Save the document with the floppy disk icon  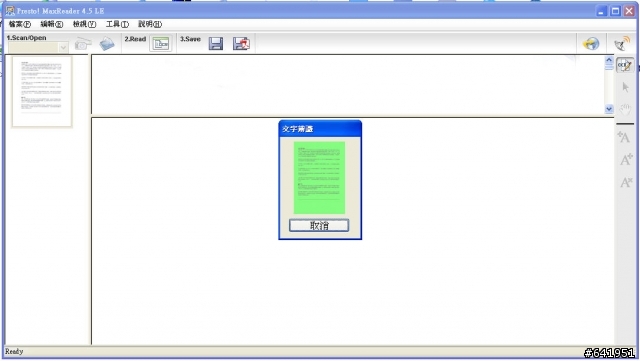[x=216, y=44]
